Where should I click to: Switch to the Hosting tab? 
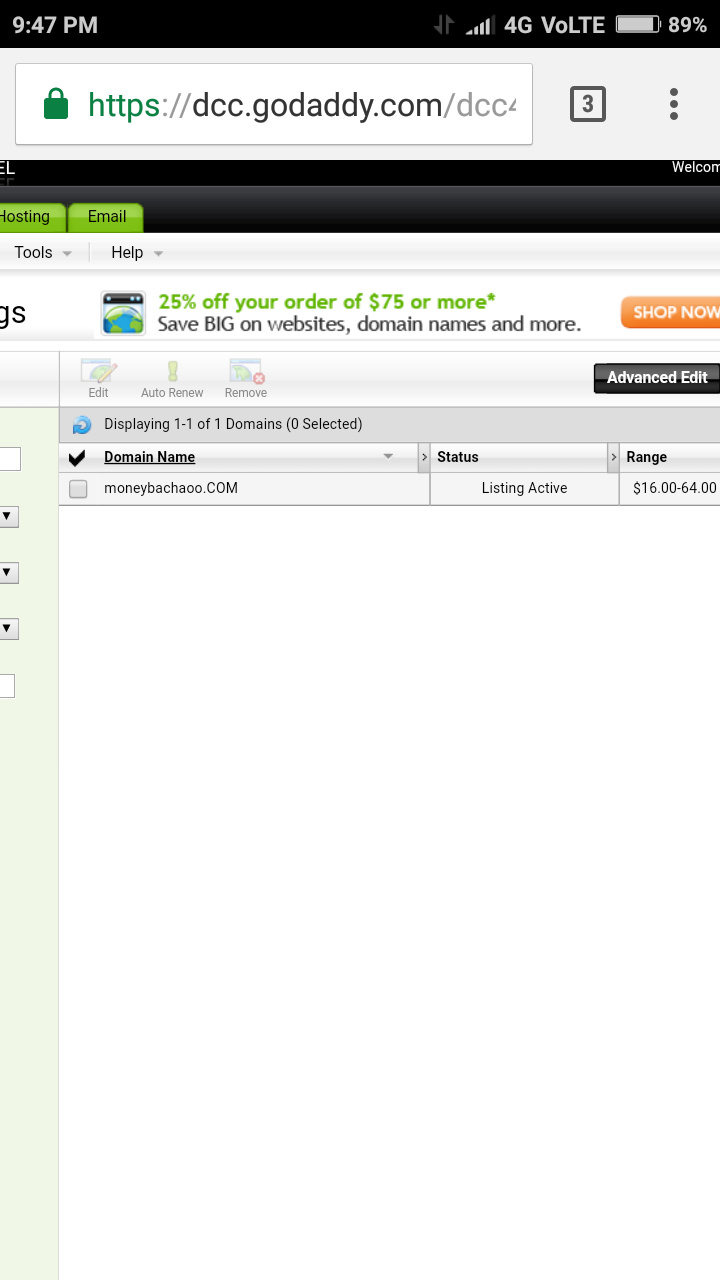pos(26,217)
